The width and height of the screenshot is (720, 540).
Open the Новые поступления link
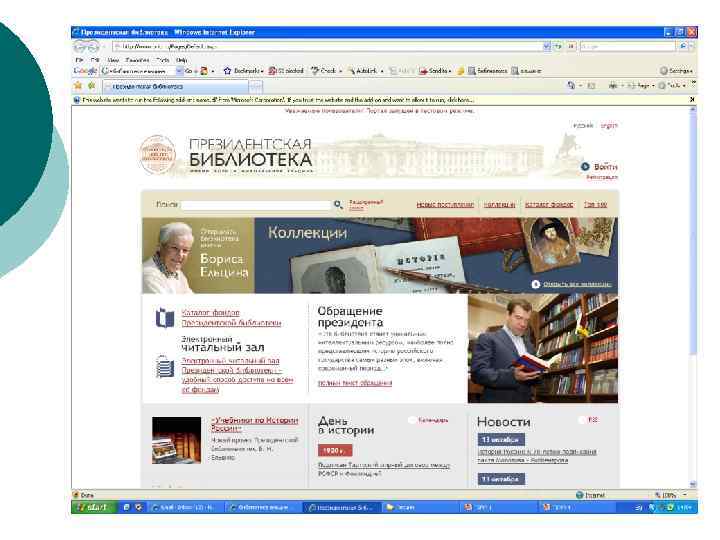pyautogui.click(x=445, y=204)
